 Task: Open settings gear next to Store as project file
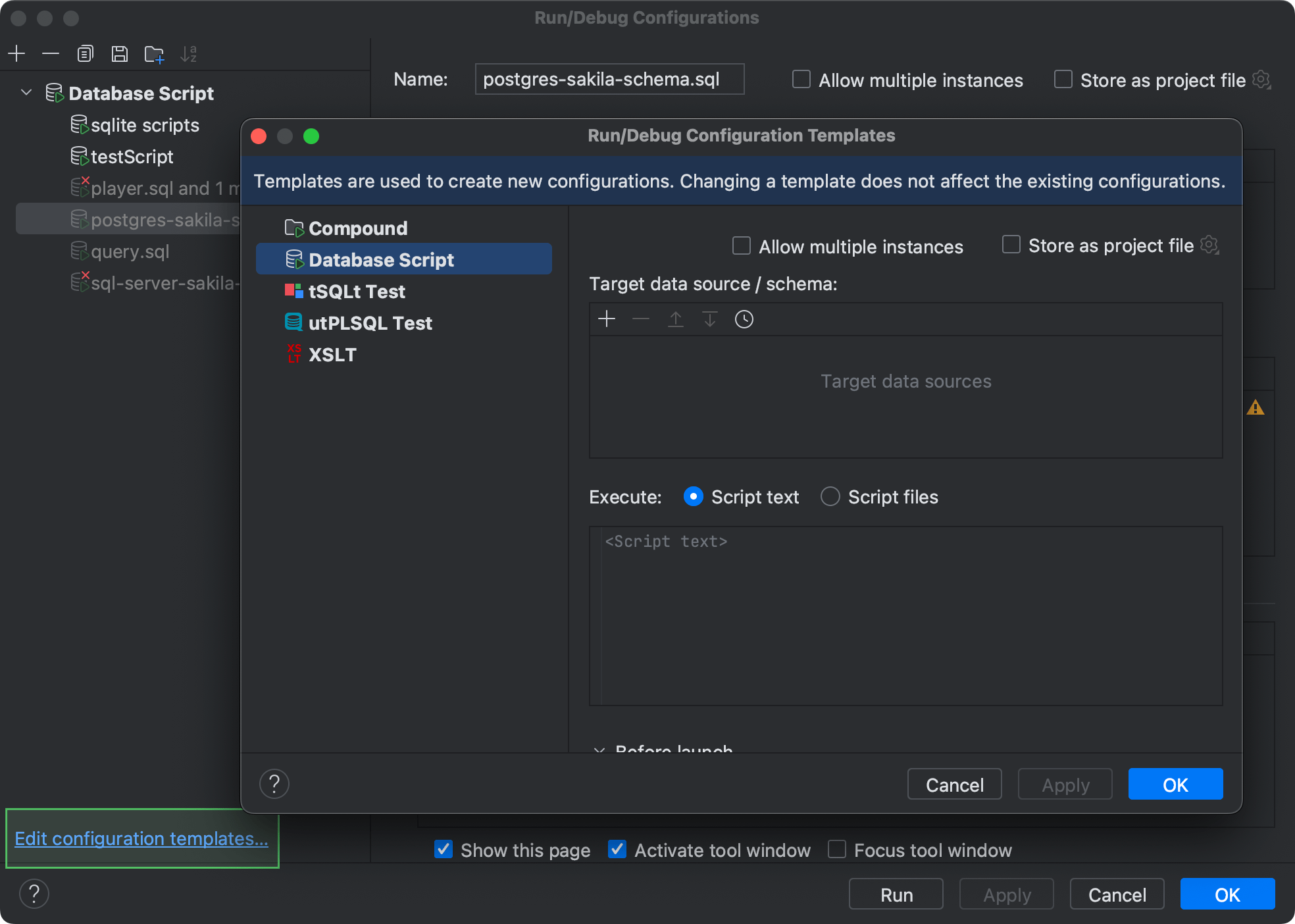pos(1211,245)
